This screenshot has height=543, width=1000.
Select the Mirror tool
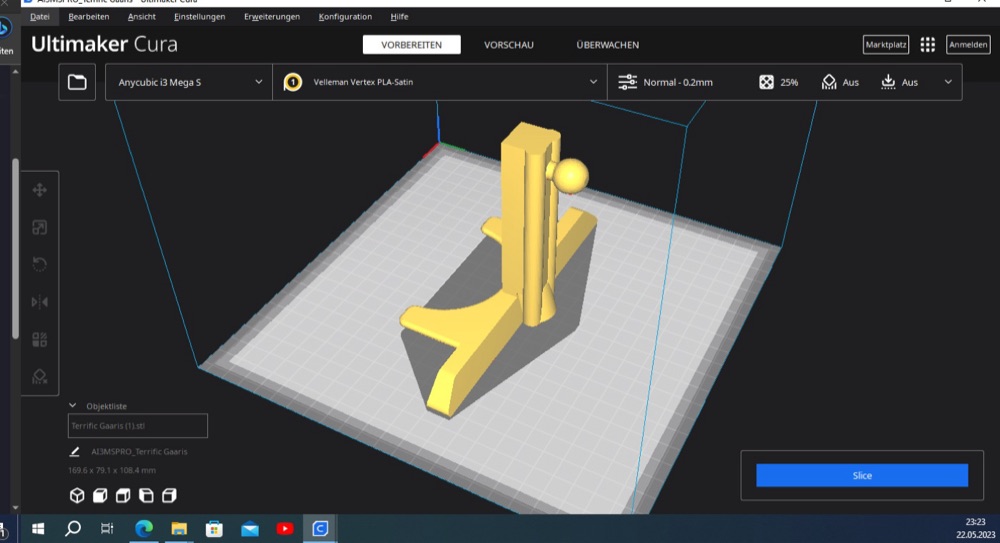pyautogui.click(x=40, y=302)
